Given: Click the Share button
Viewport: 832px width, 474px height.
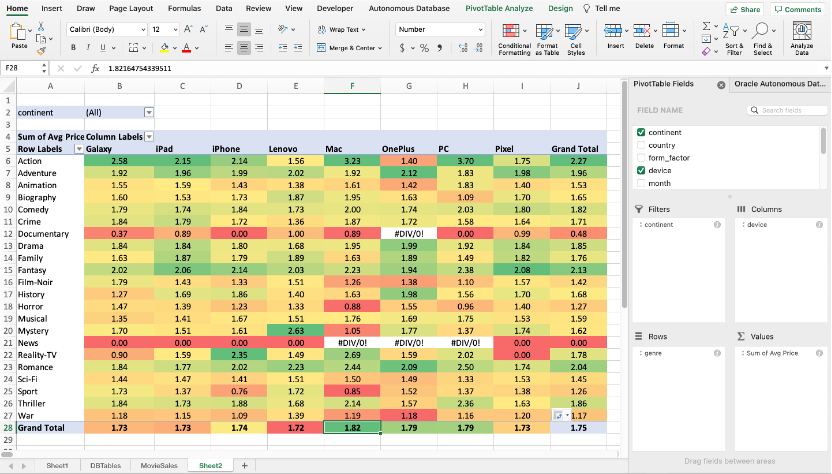Looking at the screenshot, I should coord(746,9).
